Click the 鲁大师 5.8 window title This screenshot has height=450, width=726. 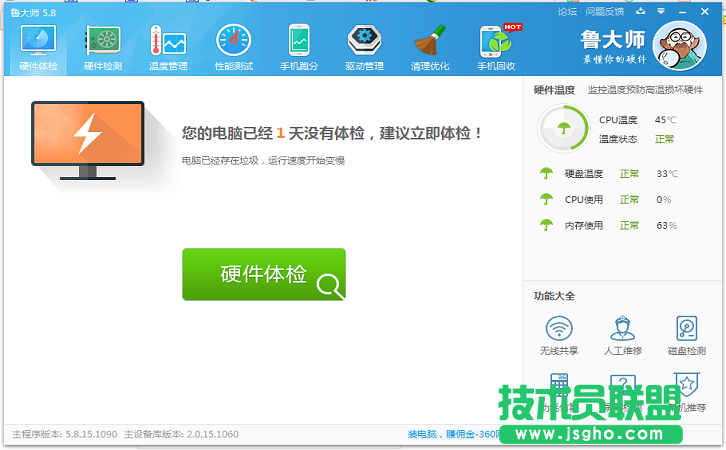tap(33, 13)
